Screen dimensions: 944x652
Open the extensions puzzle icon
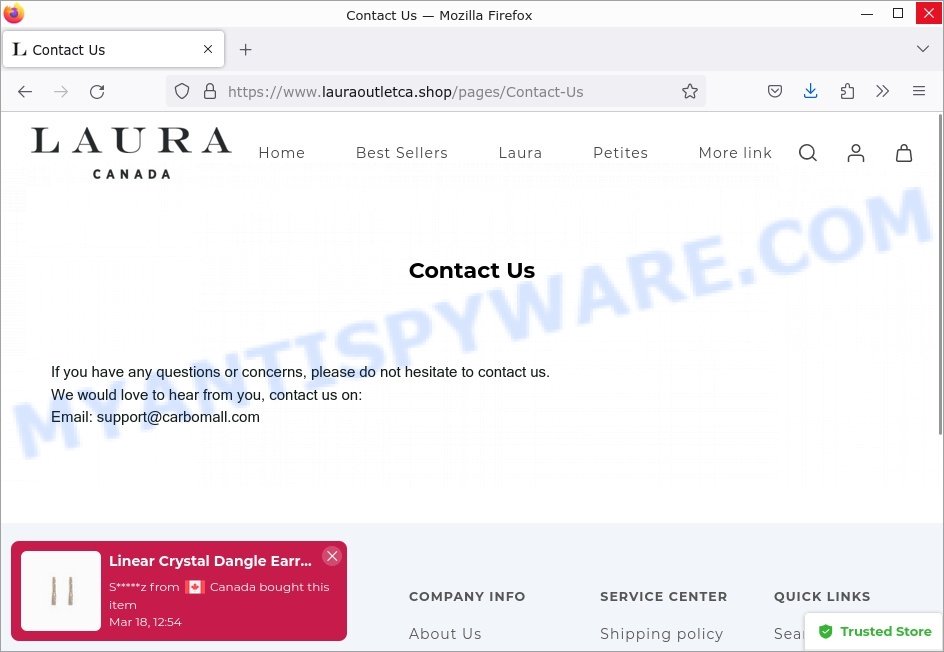(847, 92)
